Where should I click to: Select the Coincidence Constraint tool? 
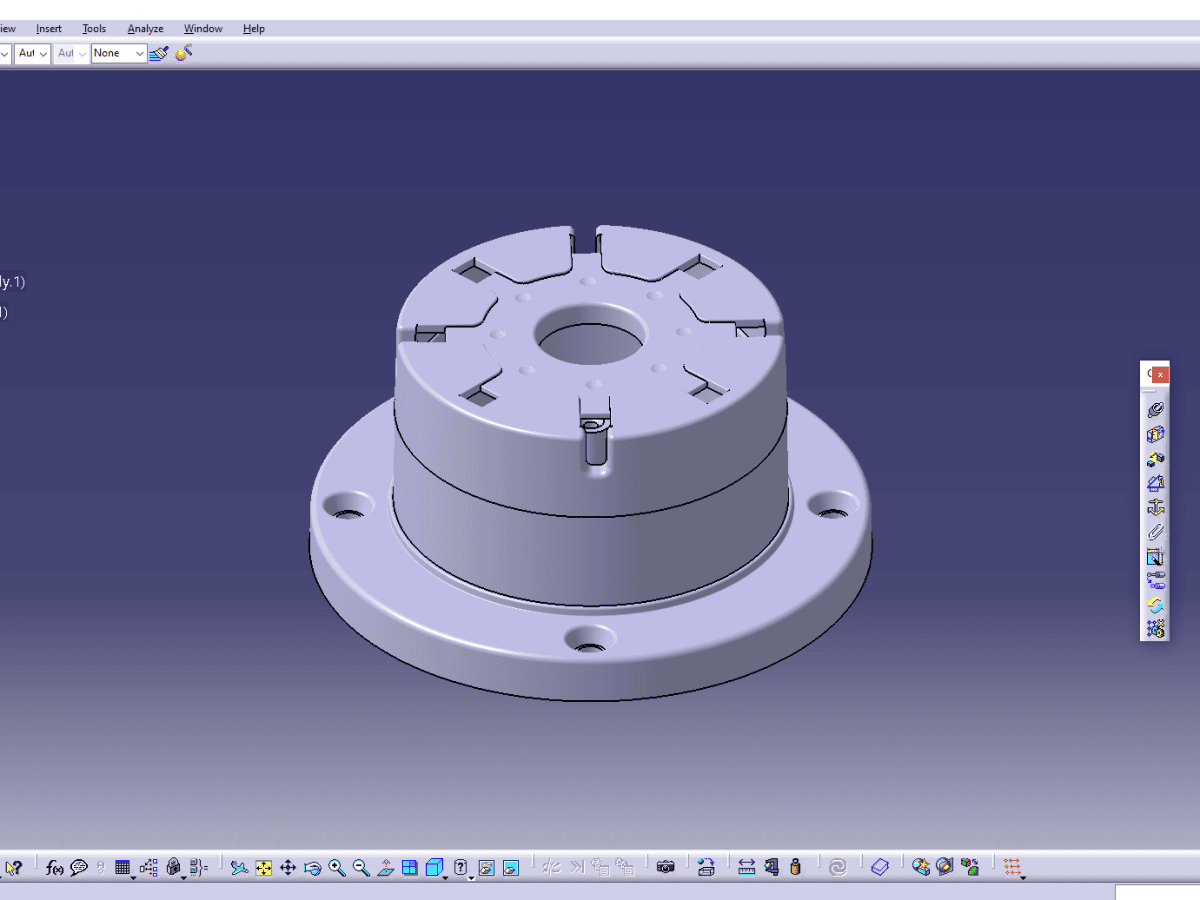click(x=1155, y=409)
